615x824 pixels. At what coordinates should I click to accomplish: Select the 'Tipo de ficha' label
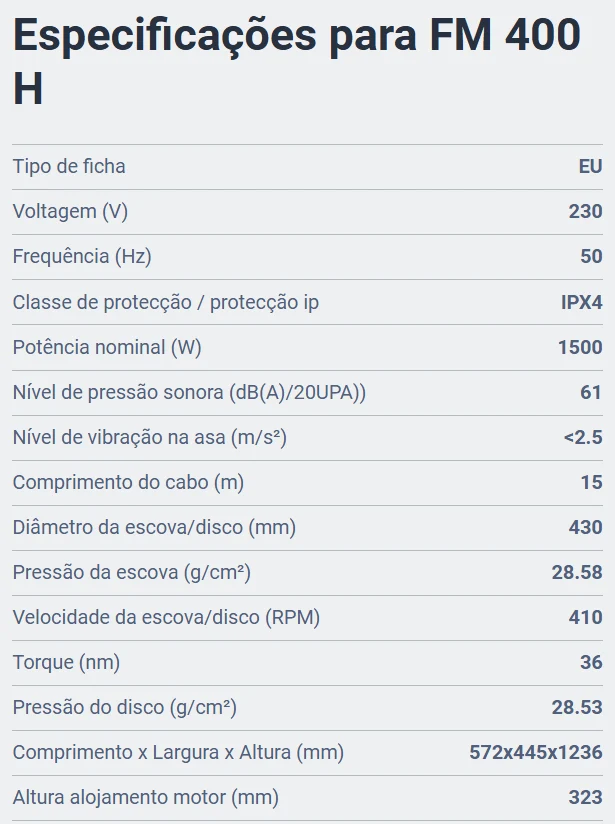click(x=69, y=167)
